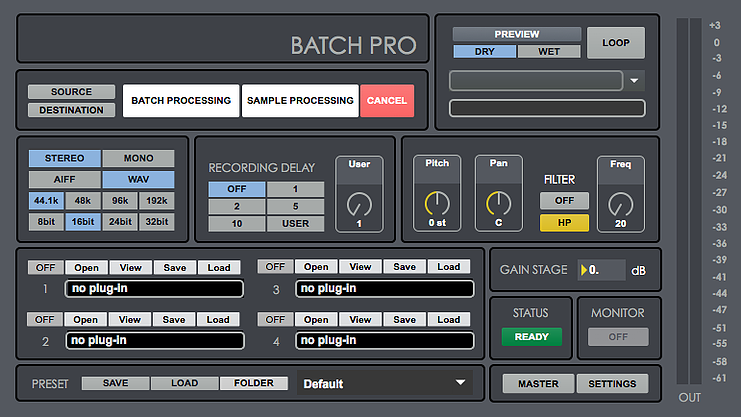Click the gain stage dB value field
The height and width of the screenshot is (417, 741).
(606, 270)
